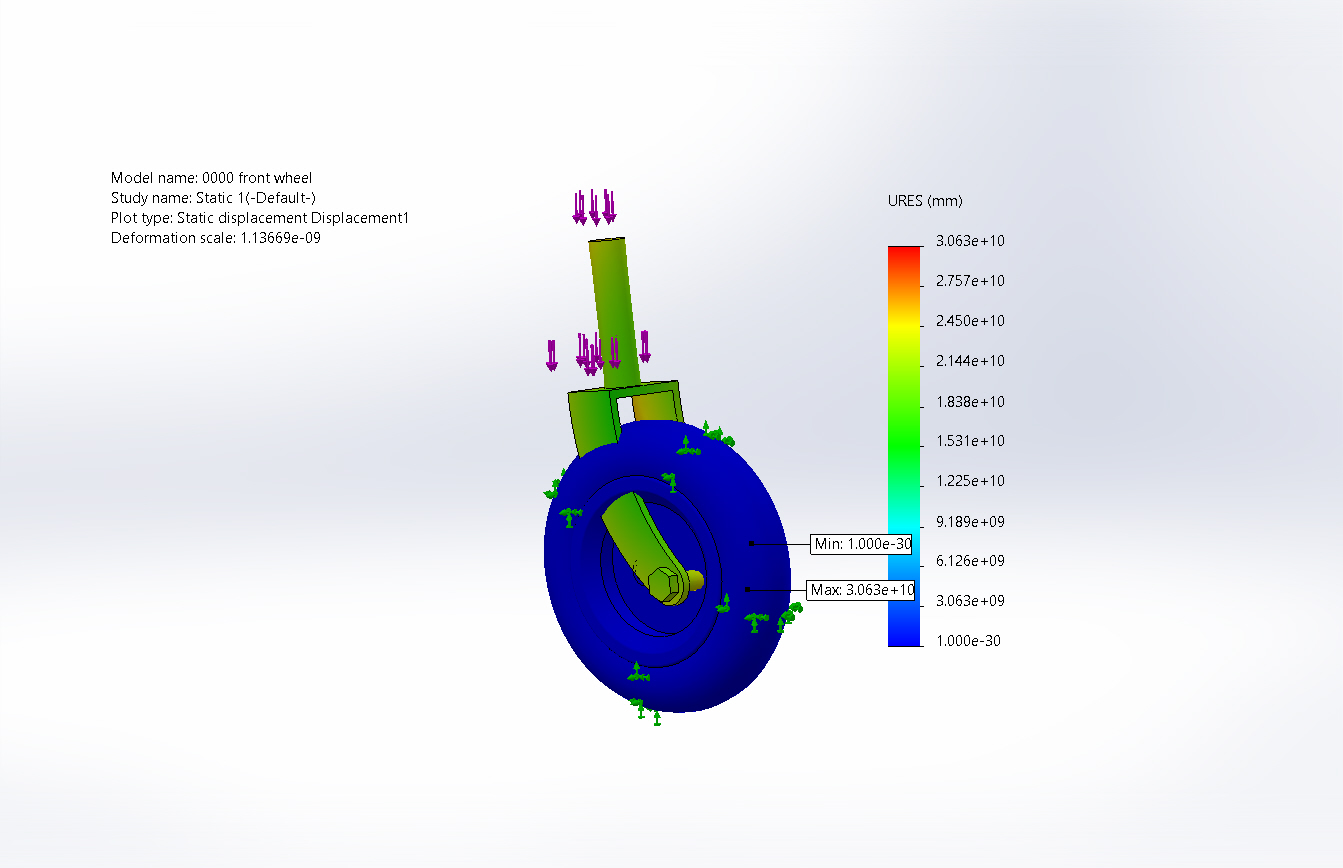Select the 2.450e+10 legend value
Viewport: 1343px width, 868px height.
pos(970,321)
